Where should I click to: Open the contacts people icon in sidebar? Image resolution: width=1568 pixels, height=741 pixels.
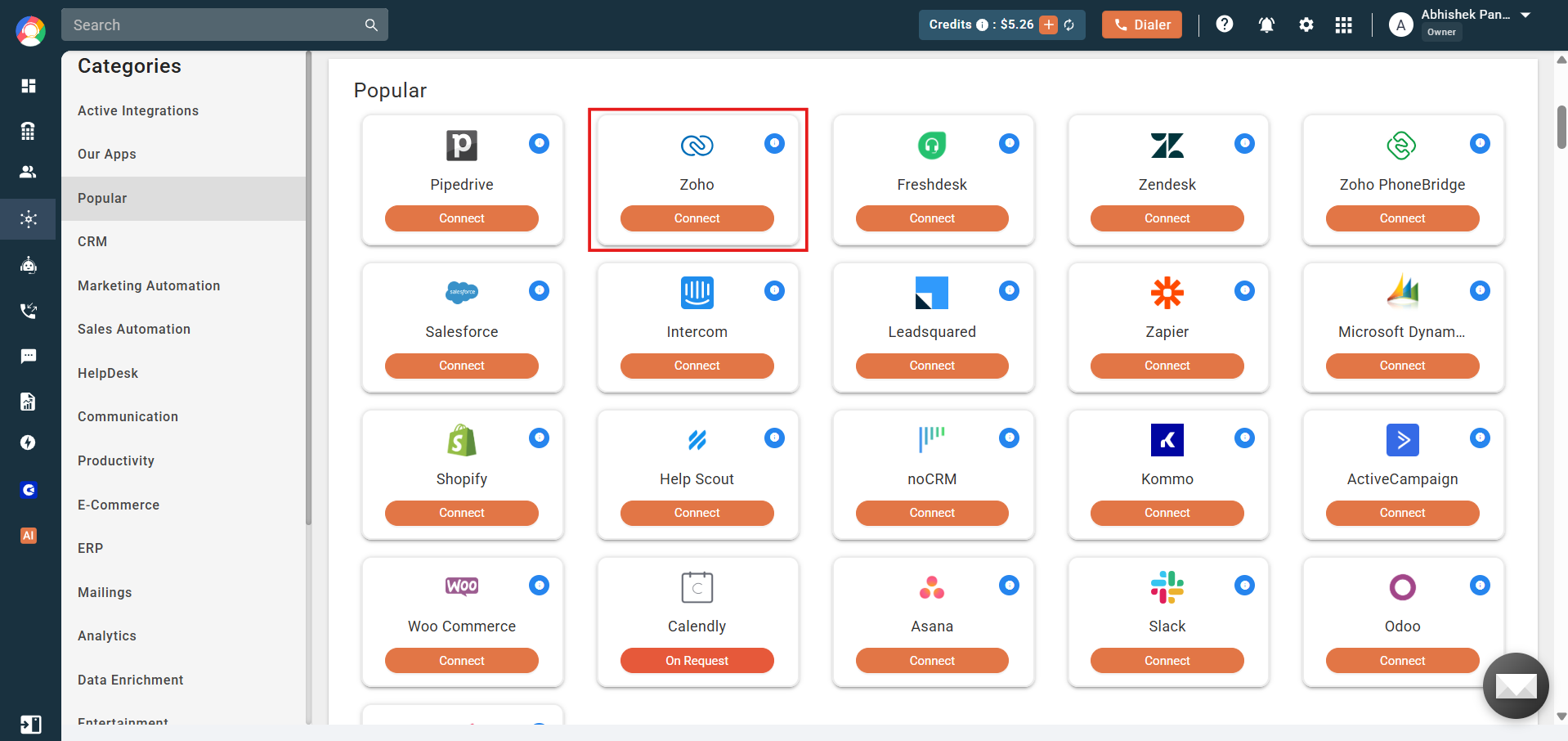point(29,172)
